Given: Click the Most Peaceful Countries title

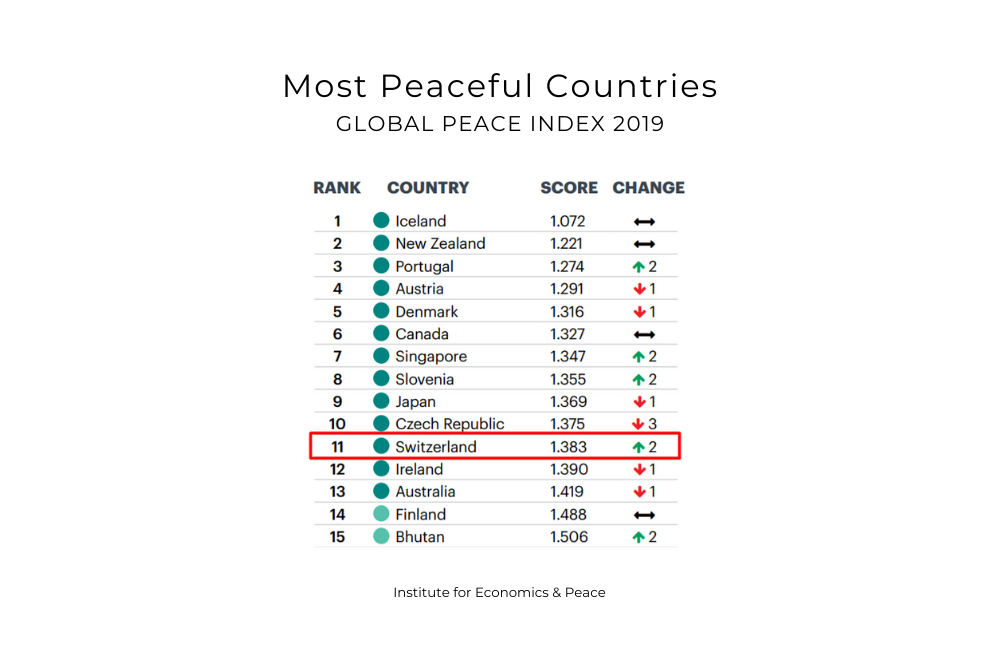Looking at the screenshot, I should [500, 86].
